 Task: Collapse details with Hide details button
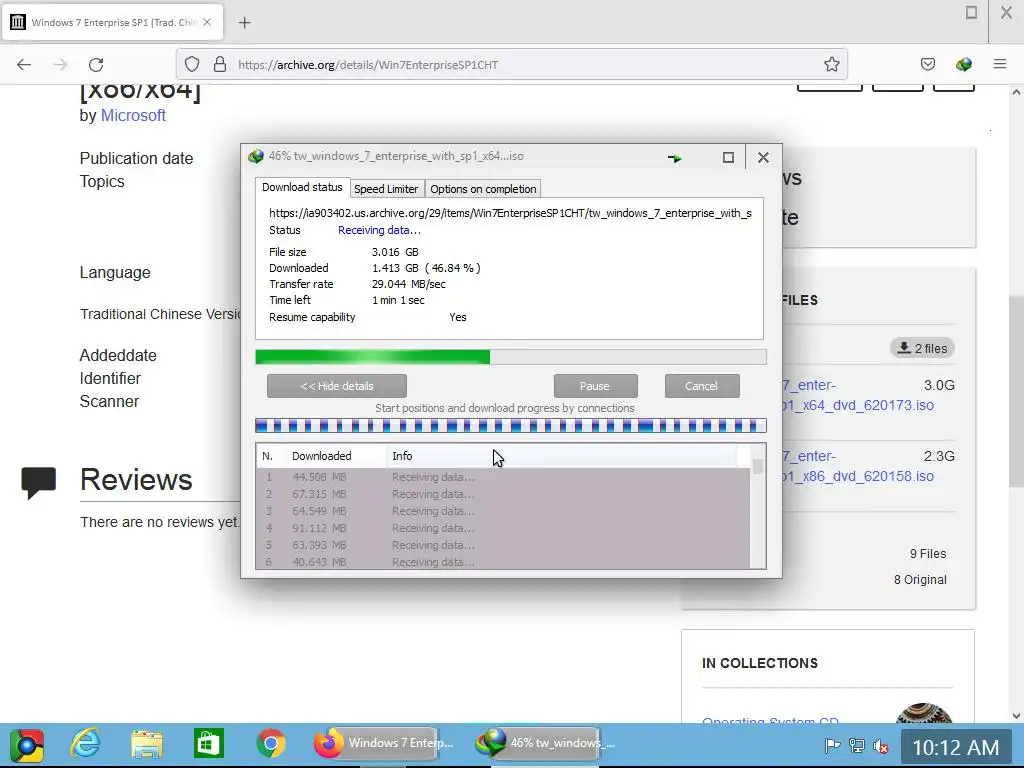coord(337,386)
